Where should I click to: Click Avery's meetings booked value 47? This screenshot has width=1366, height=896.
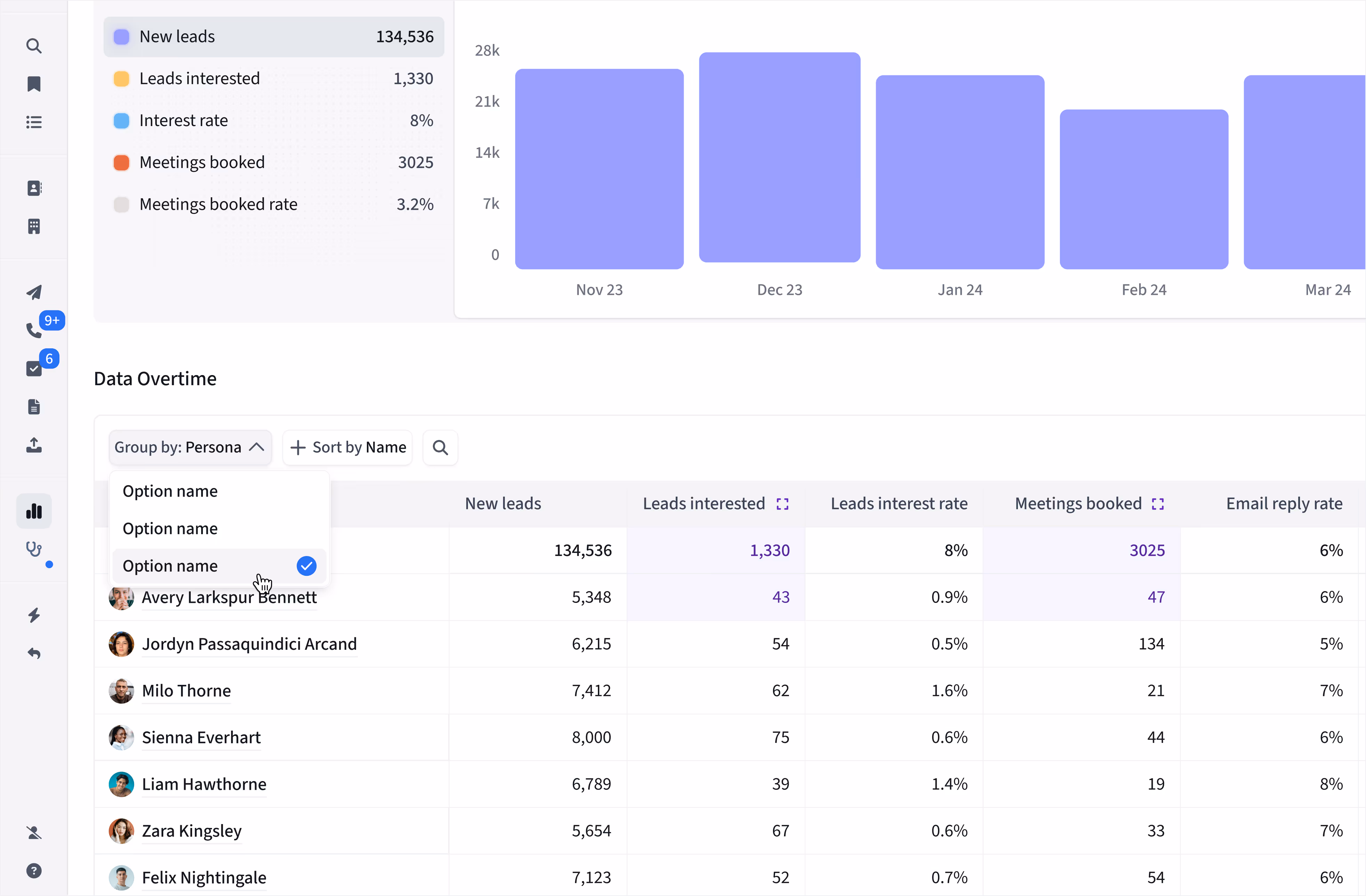(1156, 597)
